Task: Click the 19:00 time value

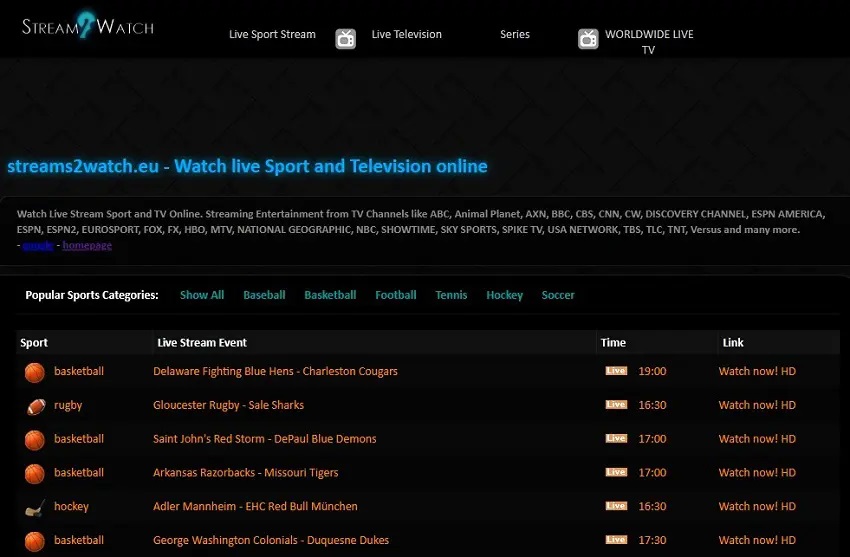Action: pos(652,371)
